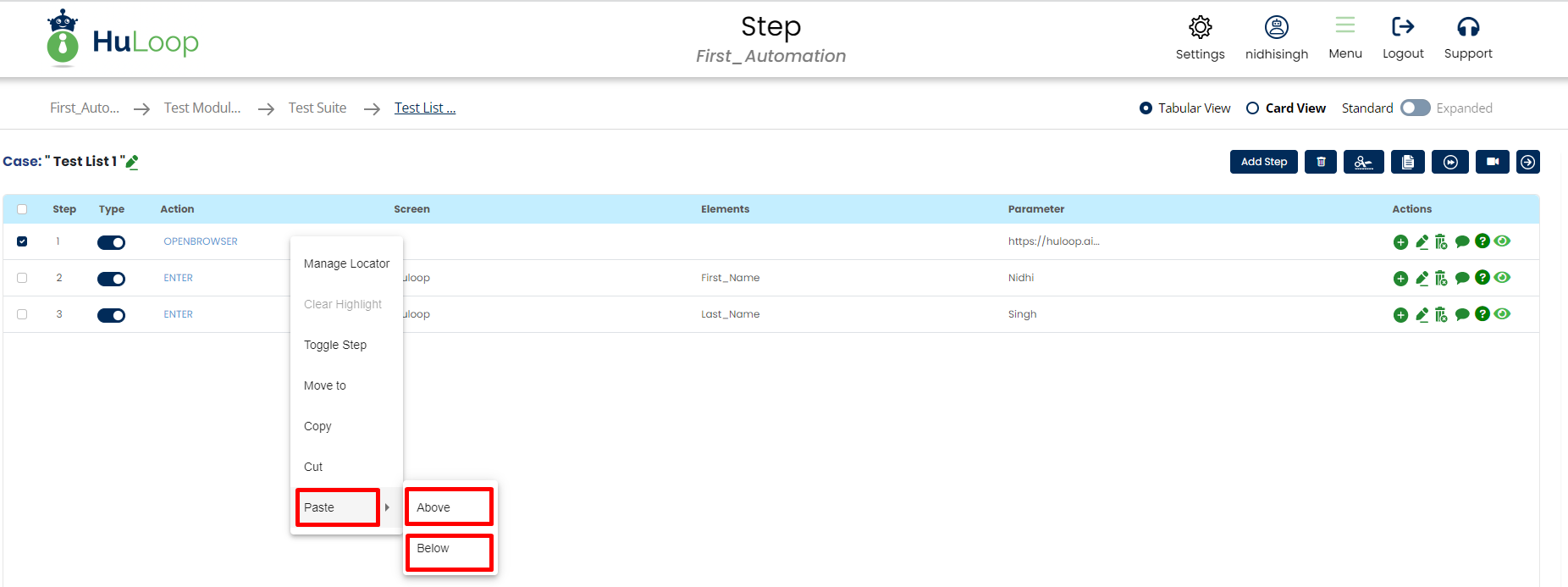Image resolution: width=1568 pixels, height=587 pixels.
Task: Click the cut scissors toolbar button
Action: coord(1363,162)
